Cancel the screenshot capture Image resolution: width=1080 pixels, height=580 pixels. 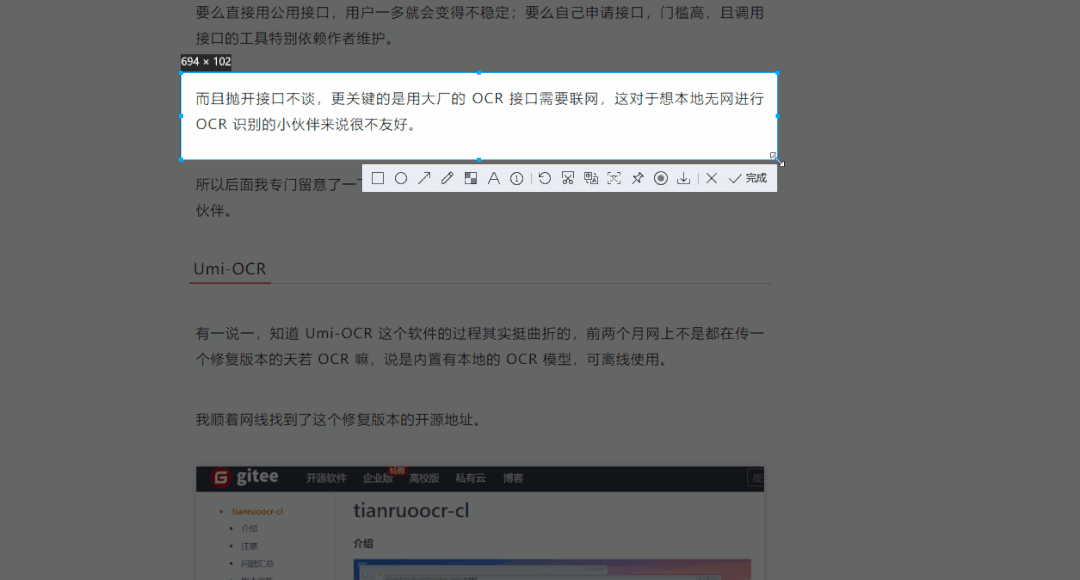[x=712, y=177]
